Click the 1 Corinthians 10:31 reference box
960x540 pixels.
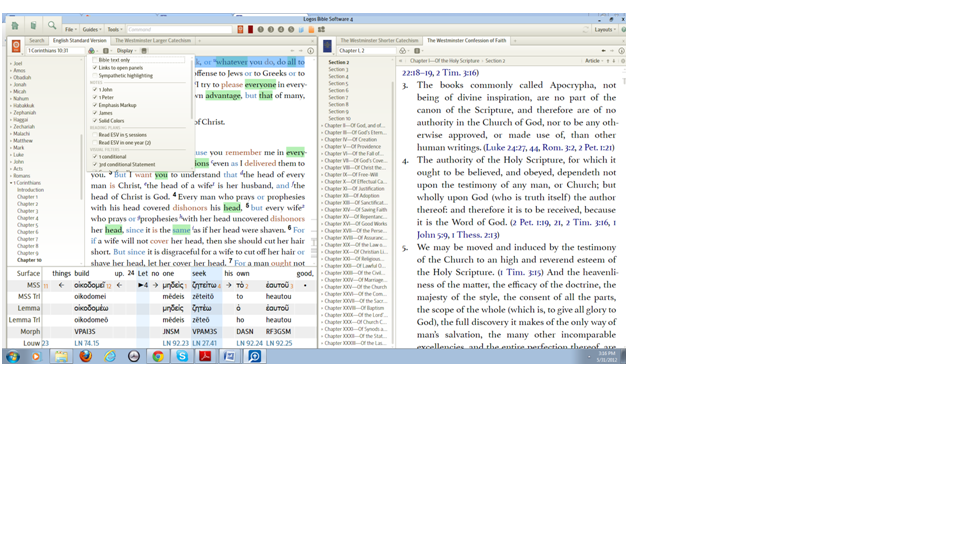[55, 51]
